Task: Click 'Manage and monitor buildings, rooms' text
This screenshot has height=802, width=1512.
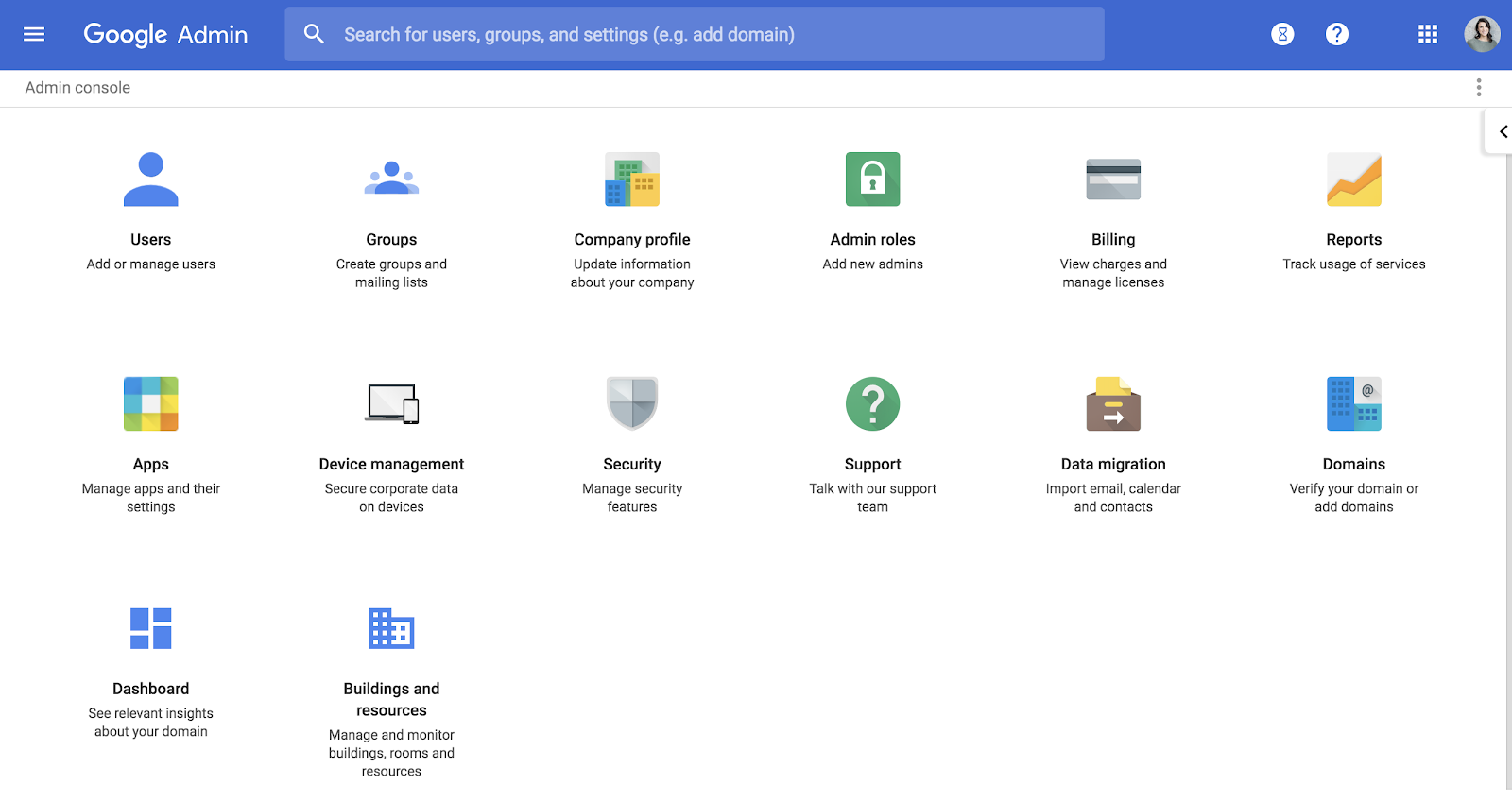Action: [391, 753]
